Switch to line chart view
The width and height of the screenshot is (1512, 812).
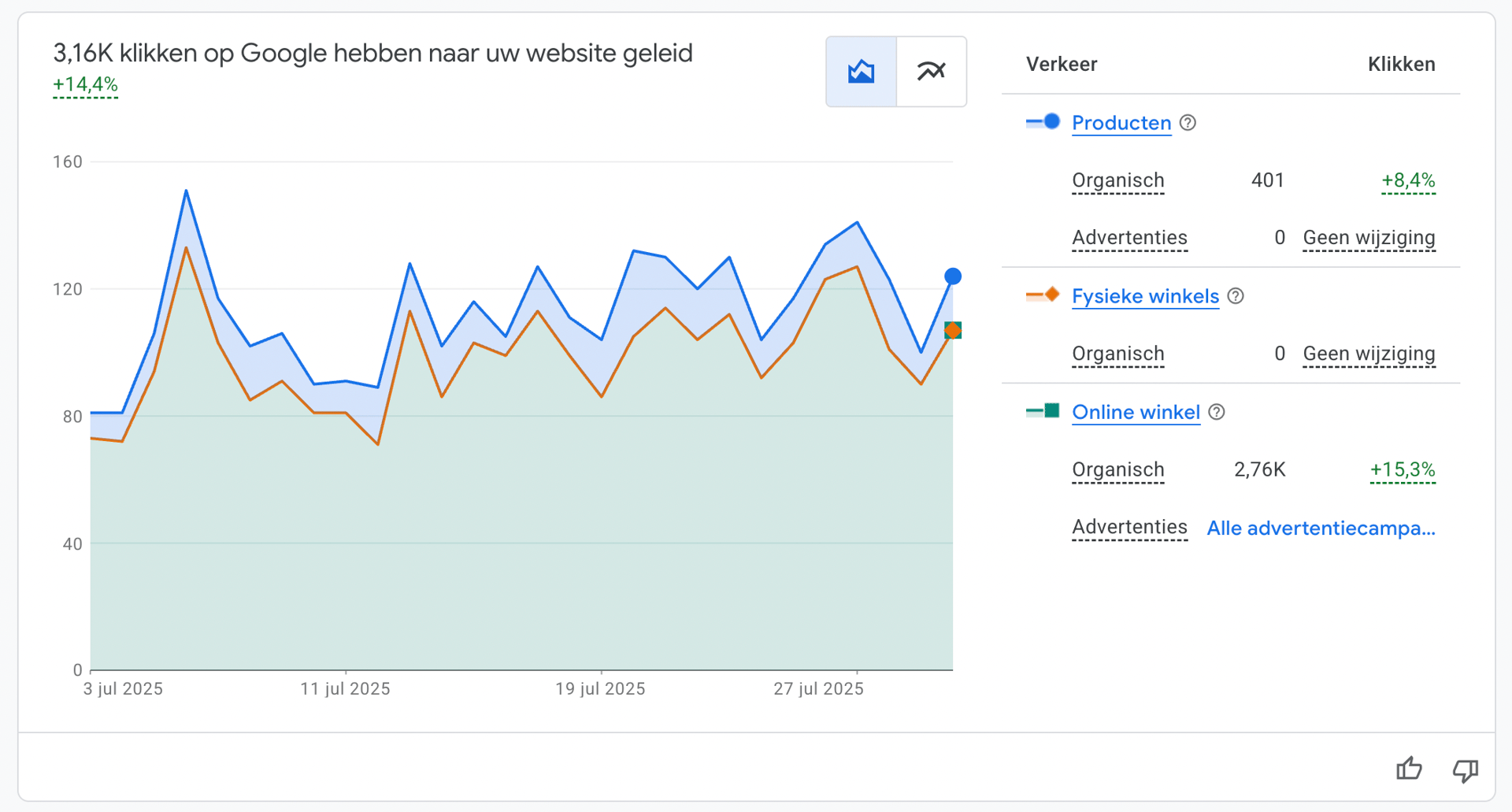(931, 72)
